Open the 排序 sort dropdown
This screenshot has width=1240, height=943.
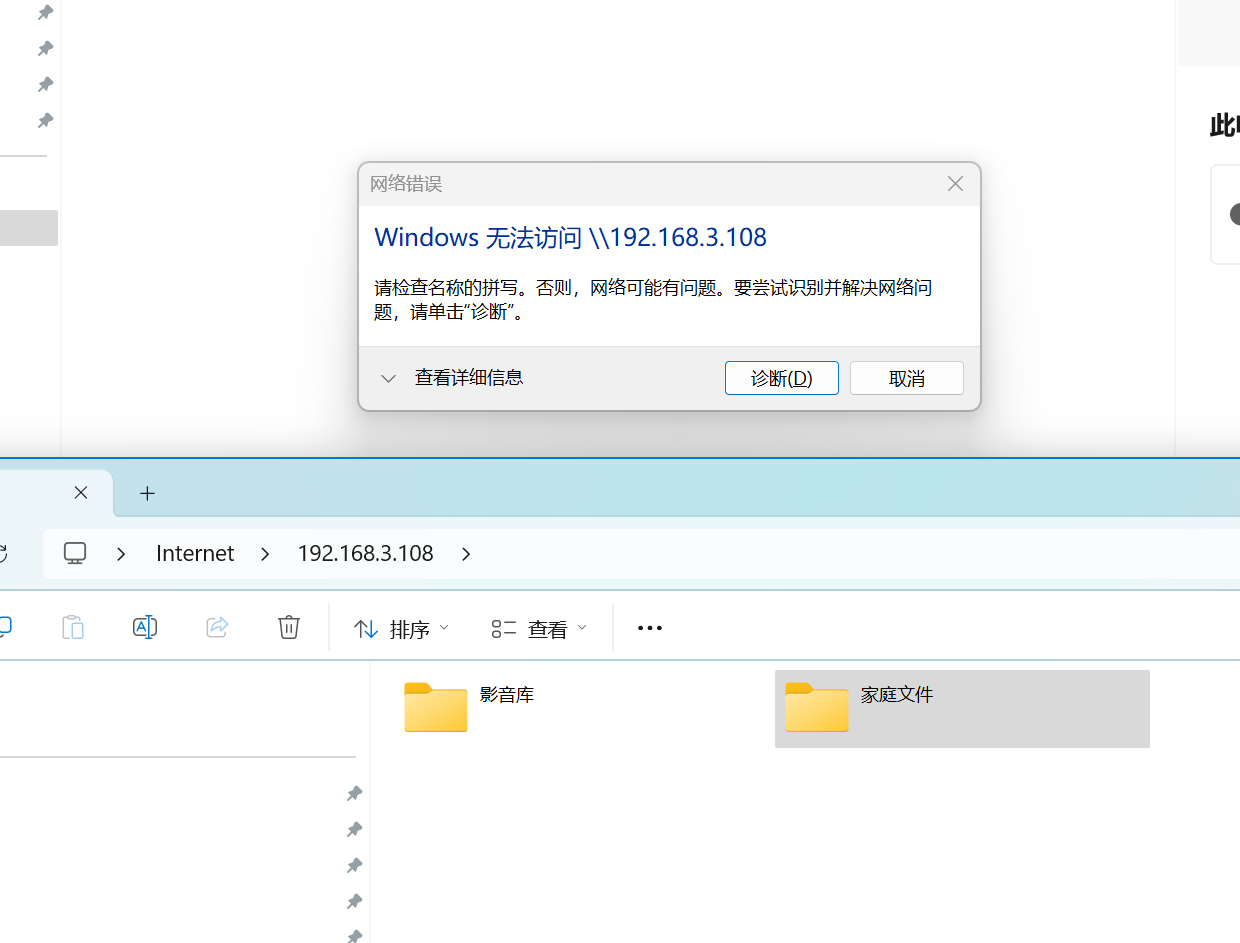click(402, 628)
